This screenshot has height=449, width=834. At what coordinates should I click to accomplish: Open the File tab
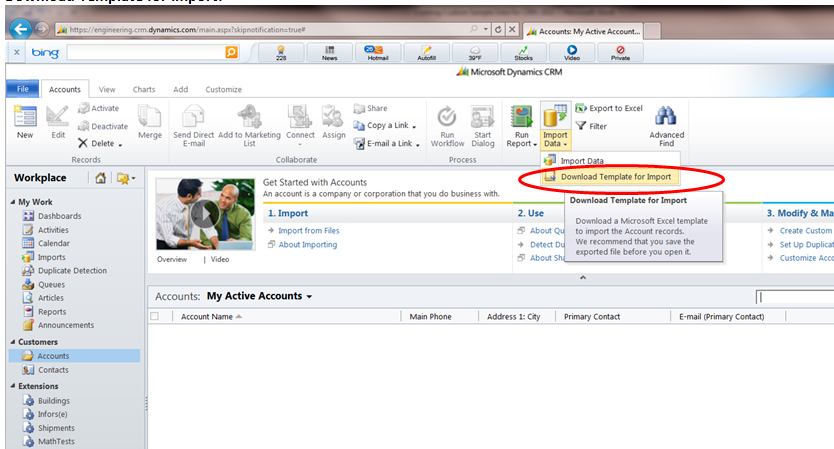click(23, 89)
